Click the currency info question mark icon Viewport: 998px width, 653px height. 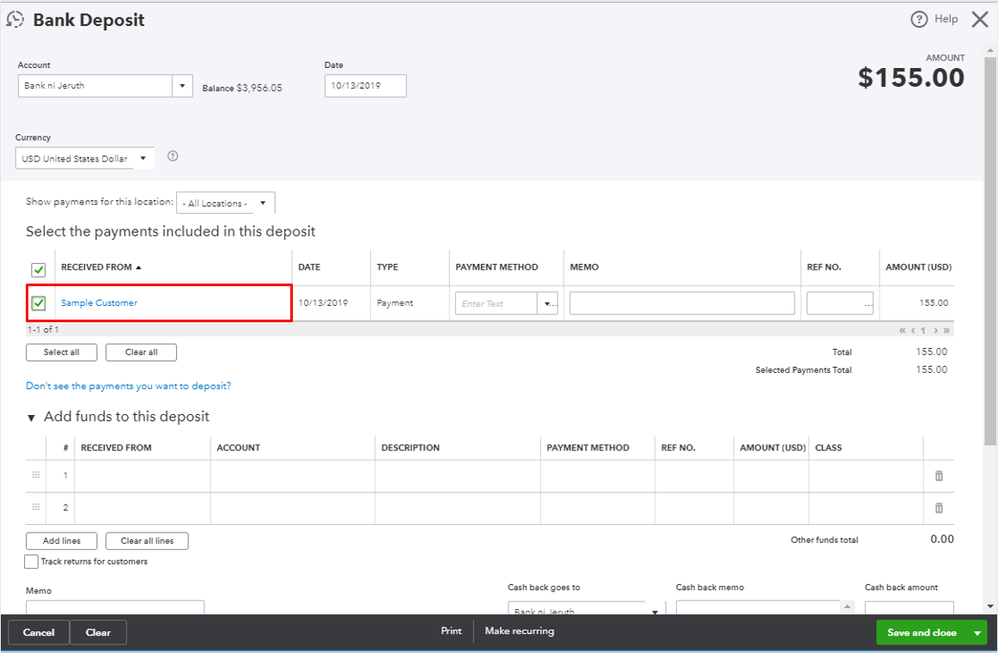click(x=172, y=156)
